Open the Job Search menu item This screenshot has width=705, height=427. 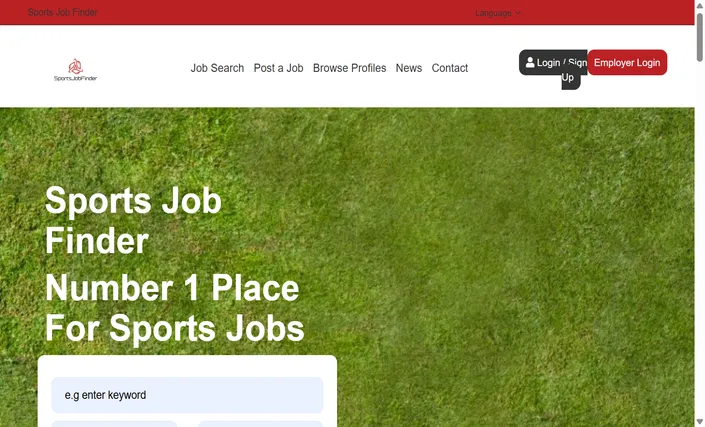(x=217, y=68)
